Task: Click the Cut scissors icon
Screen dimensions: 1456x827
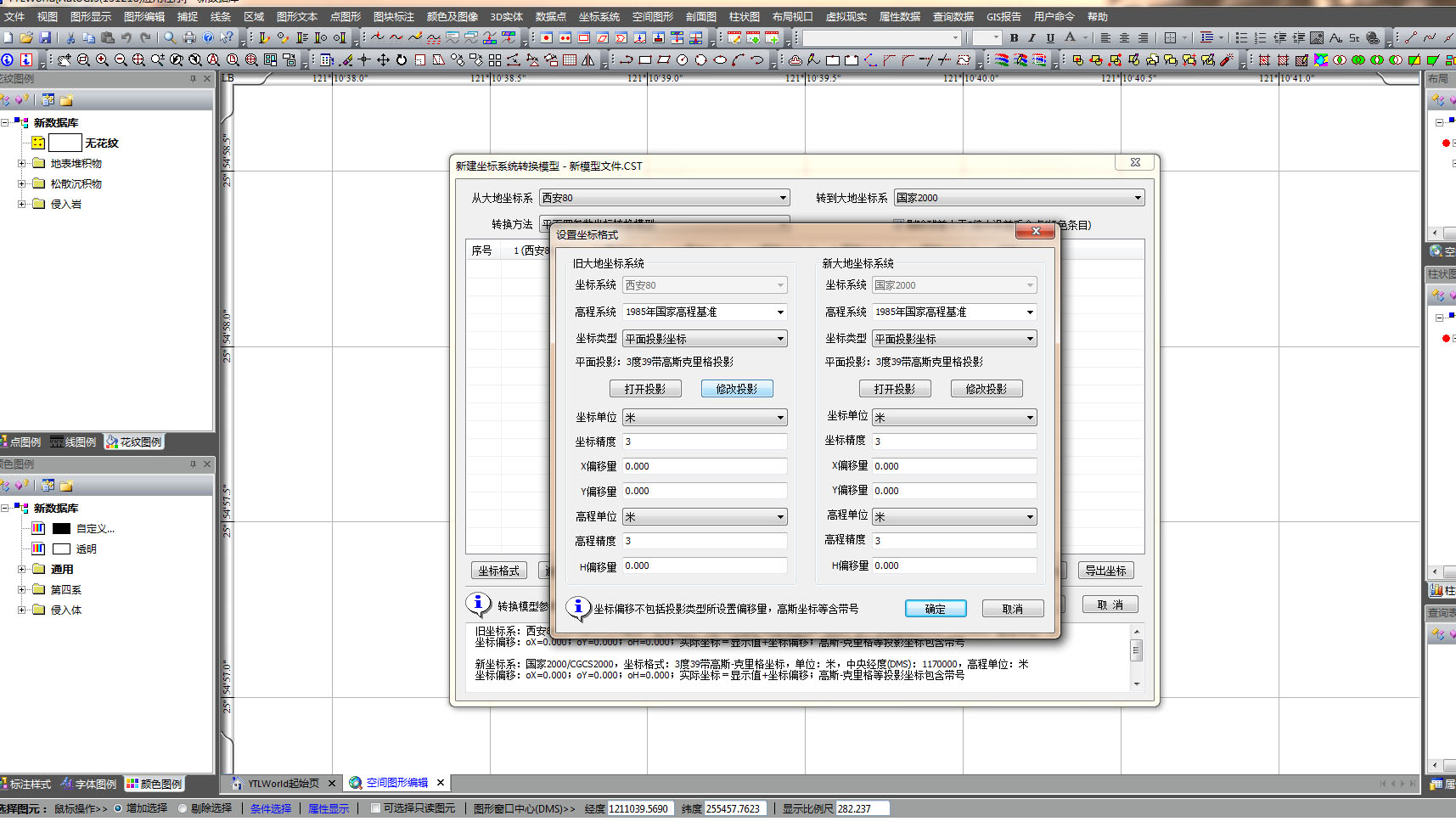Action: coord(70,37)
